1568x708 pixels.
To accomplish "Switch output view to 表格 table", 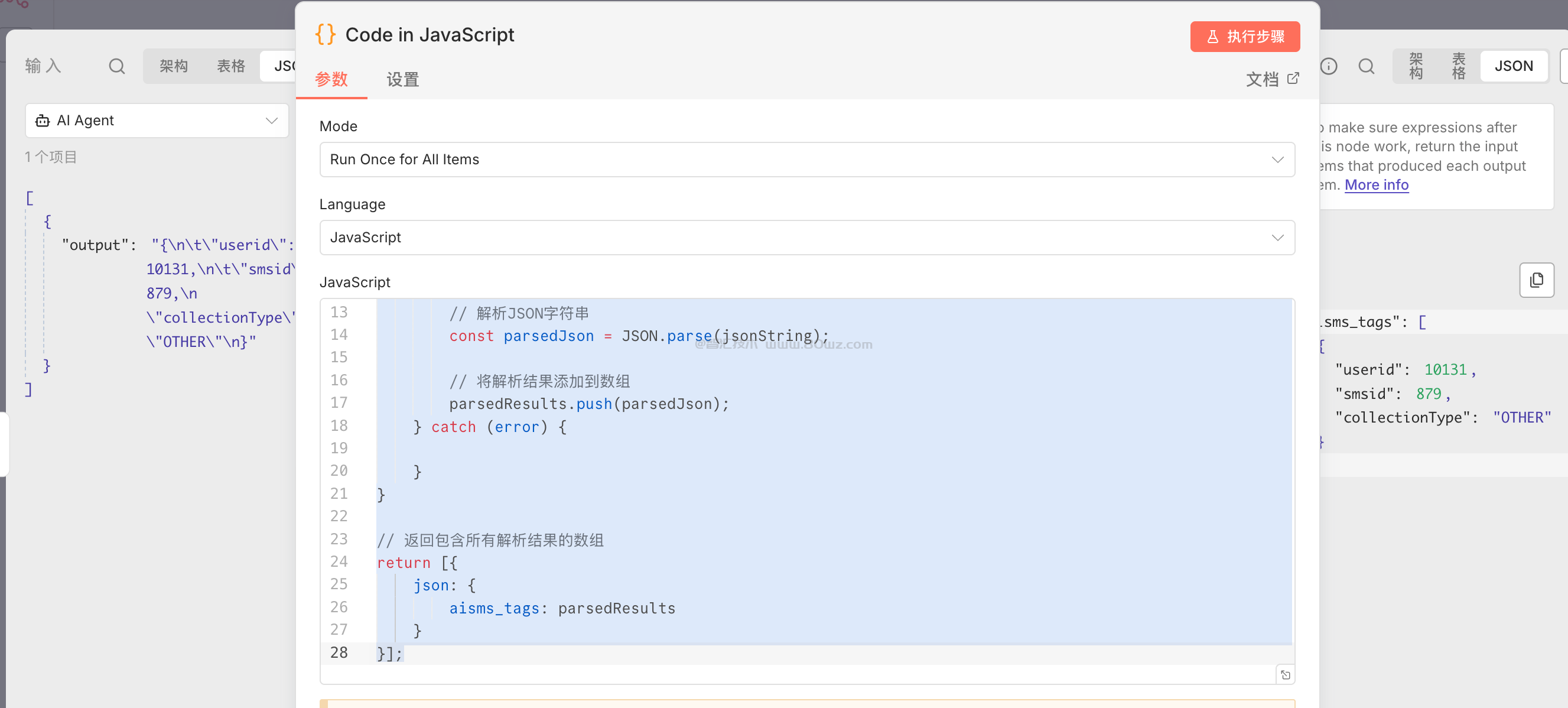I will click(1459, 66).
